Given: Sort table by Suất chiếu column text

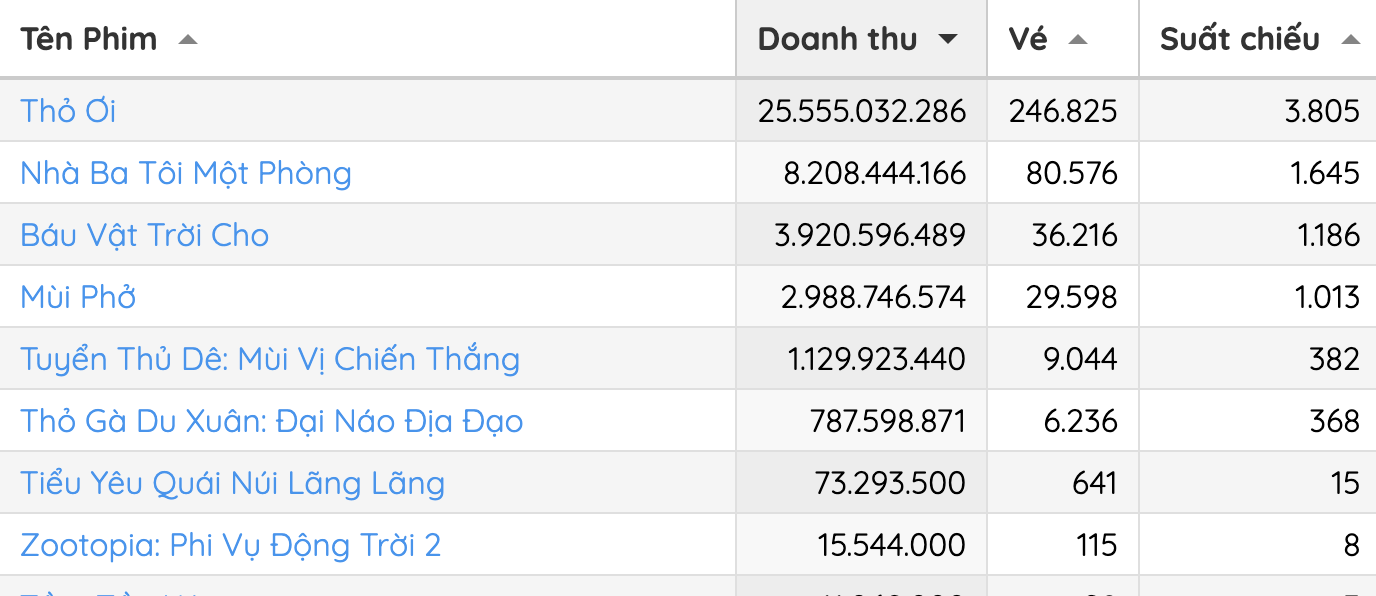Looking at the screenshot, I should coord(1239,40).
